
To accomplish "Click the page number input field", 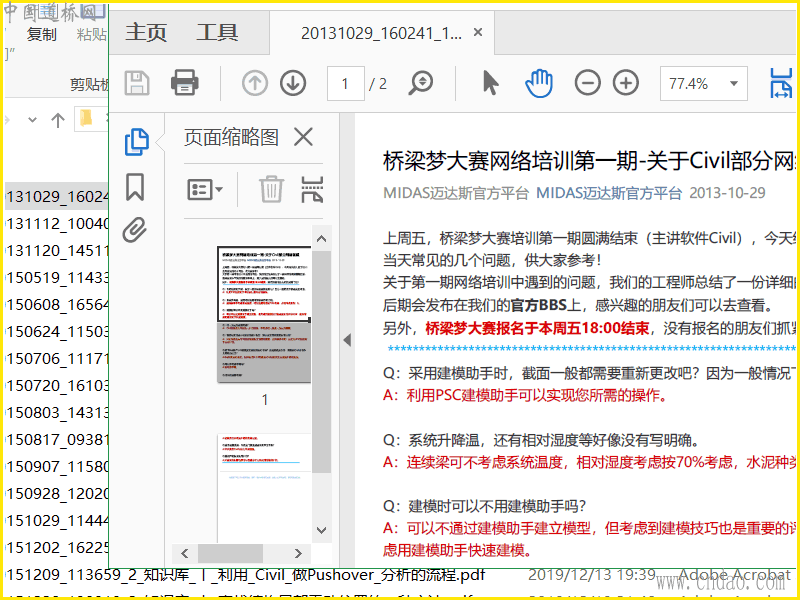I will point(345,83).
